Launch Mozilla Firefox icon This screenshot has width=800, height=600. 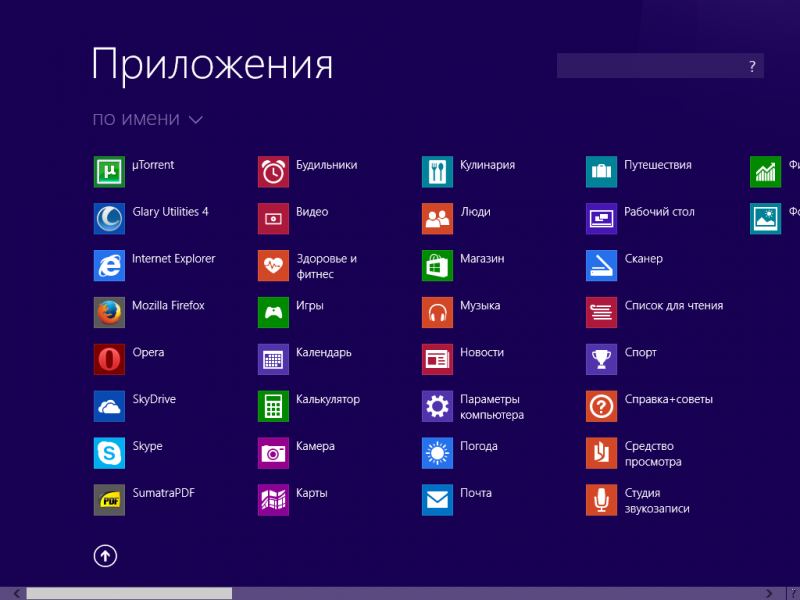tap(109, 313)
